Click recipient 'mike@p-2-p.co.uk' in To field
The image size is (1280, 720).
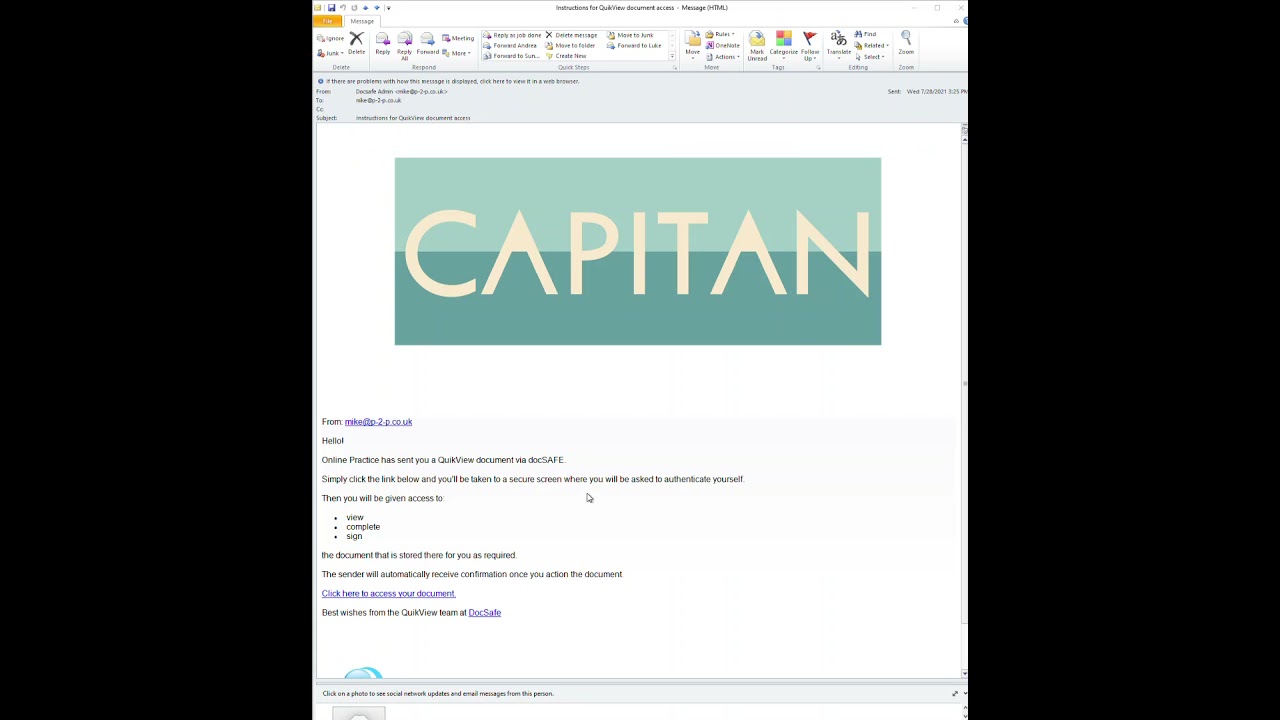pos(378,100)
